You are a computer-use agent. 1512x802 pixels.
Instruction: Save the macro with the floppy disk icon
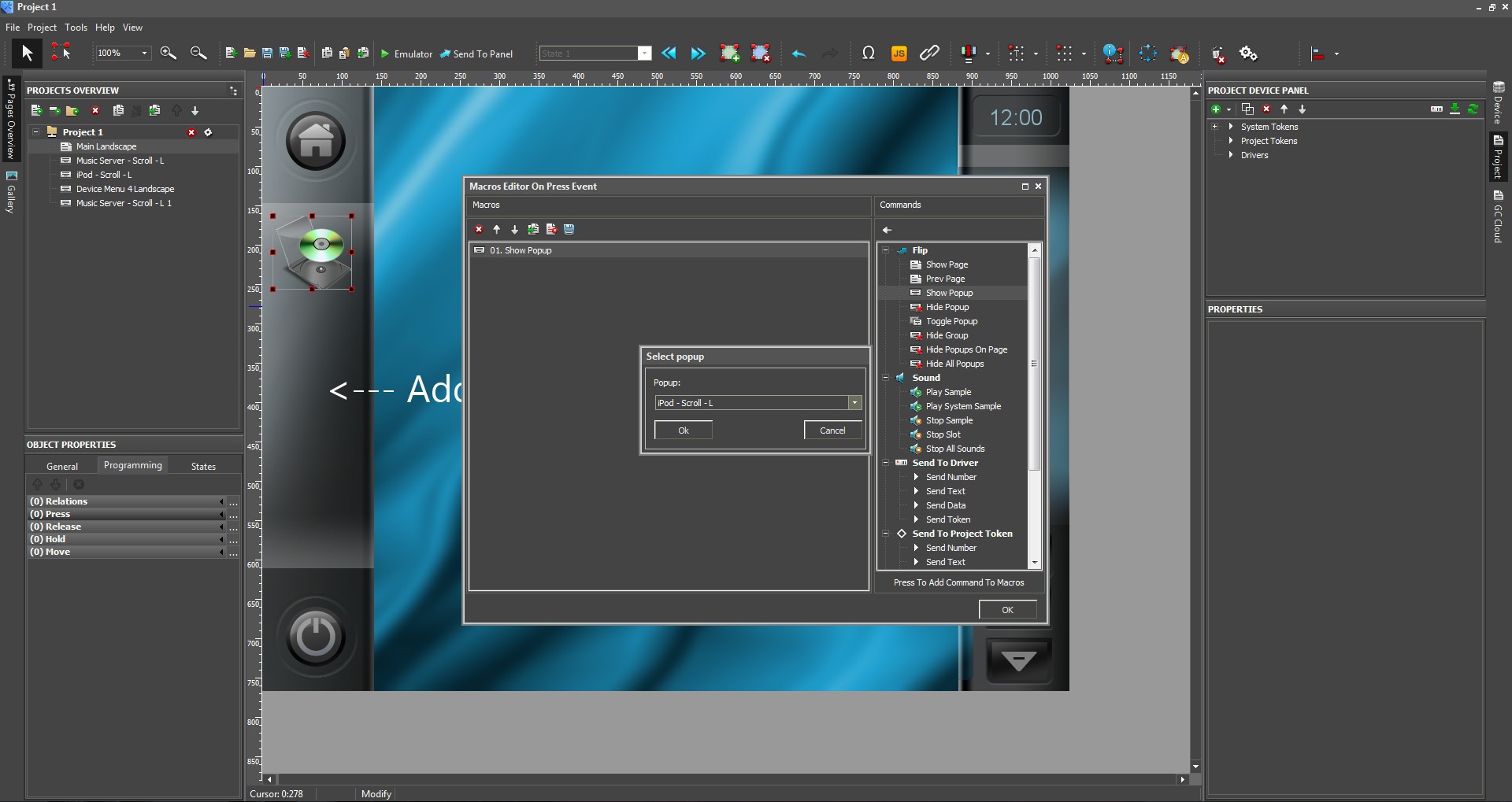(569, 229)
